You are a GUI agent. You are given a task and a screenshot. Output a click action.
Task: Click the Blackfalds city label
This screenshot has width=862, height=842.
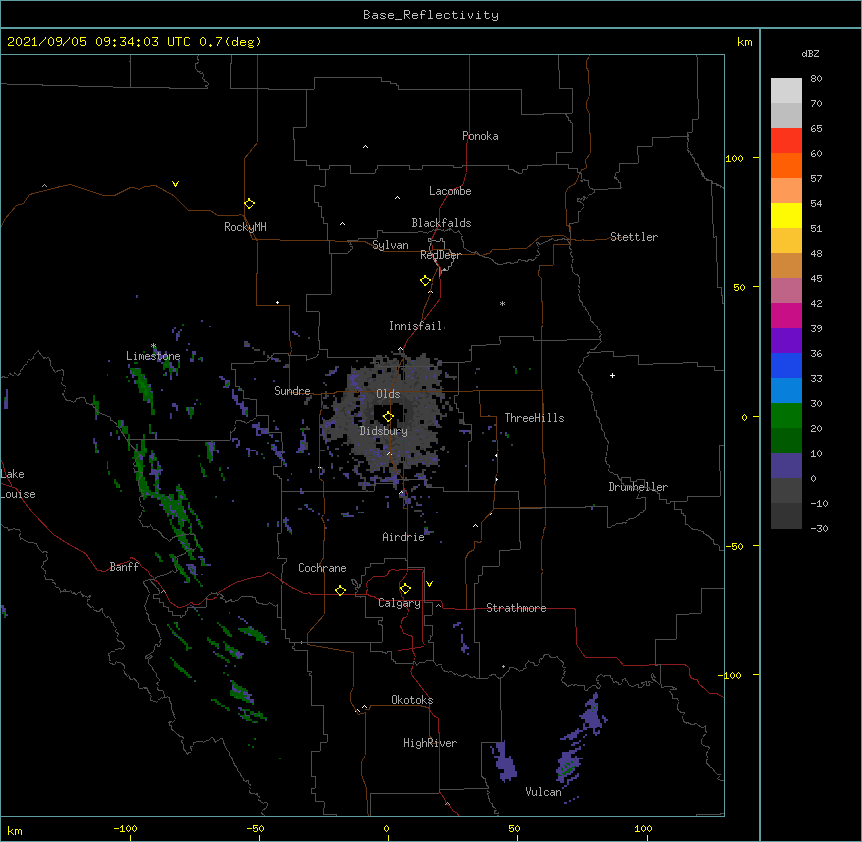441,223
